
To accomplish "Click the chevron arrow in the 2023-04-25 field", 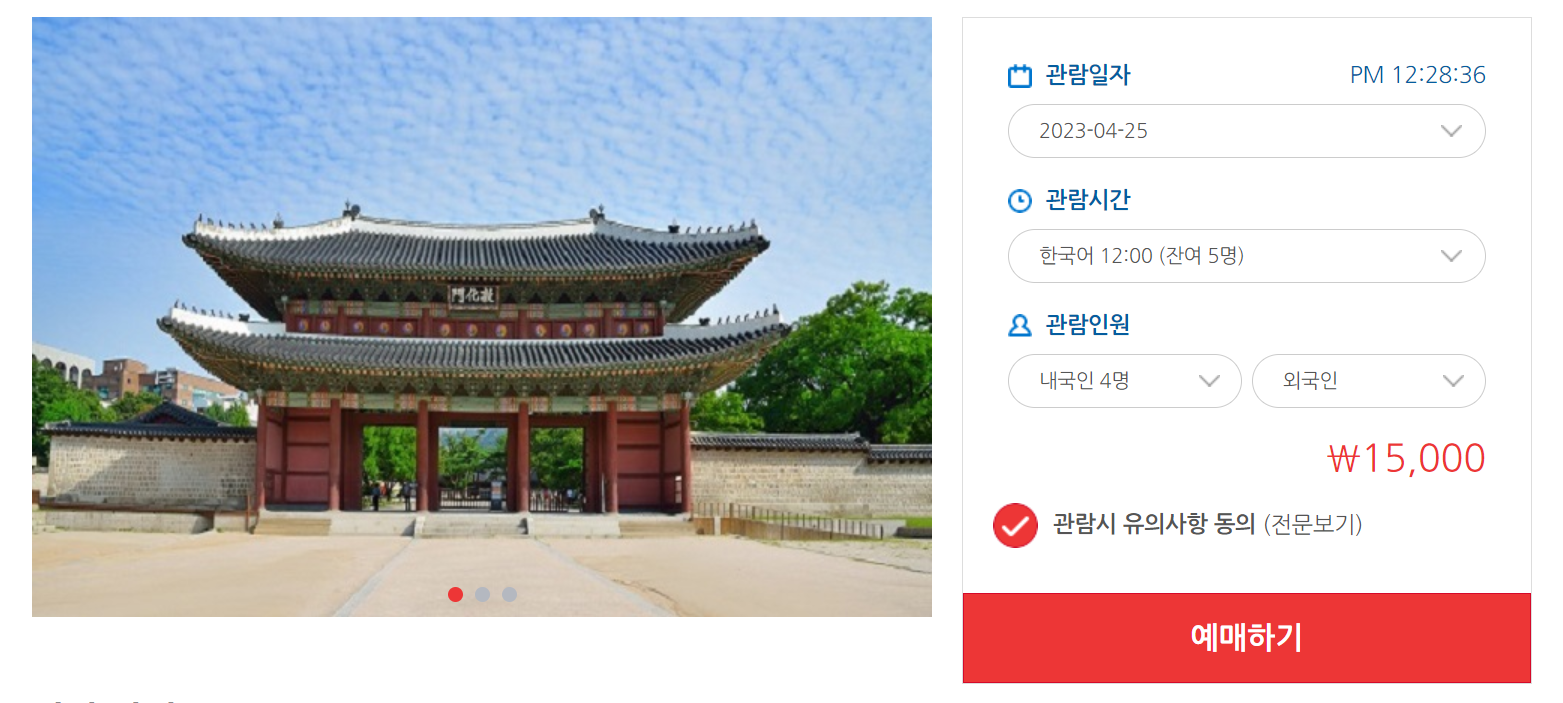I will coord(1452,131).
